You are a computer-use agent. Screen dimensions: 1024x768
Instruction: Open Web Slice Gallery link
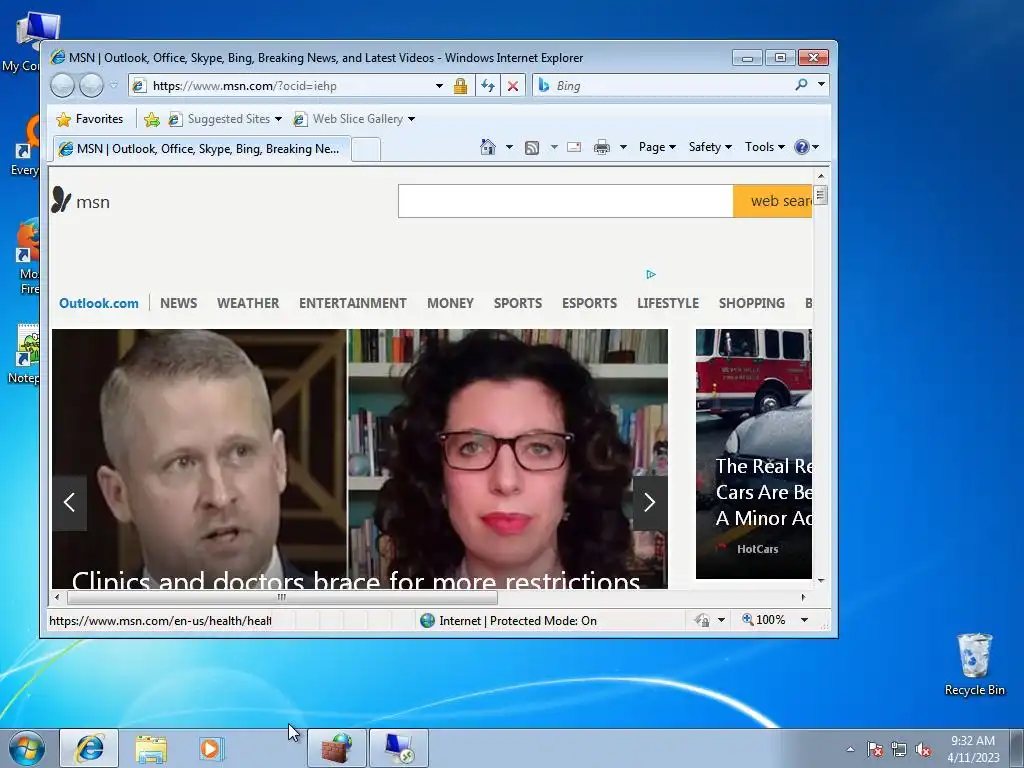click(353, 119)
